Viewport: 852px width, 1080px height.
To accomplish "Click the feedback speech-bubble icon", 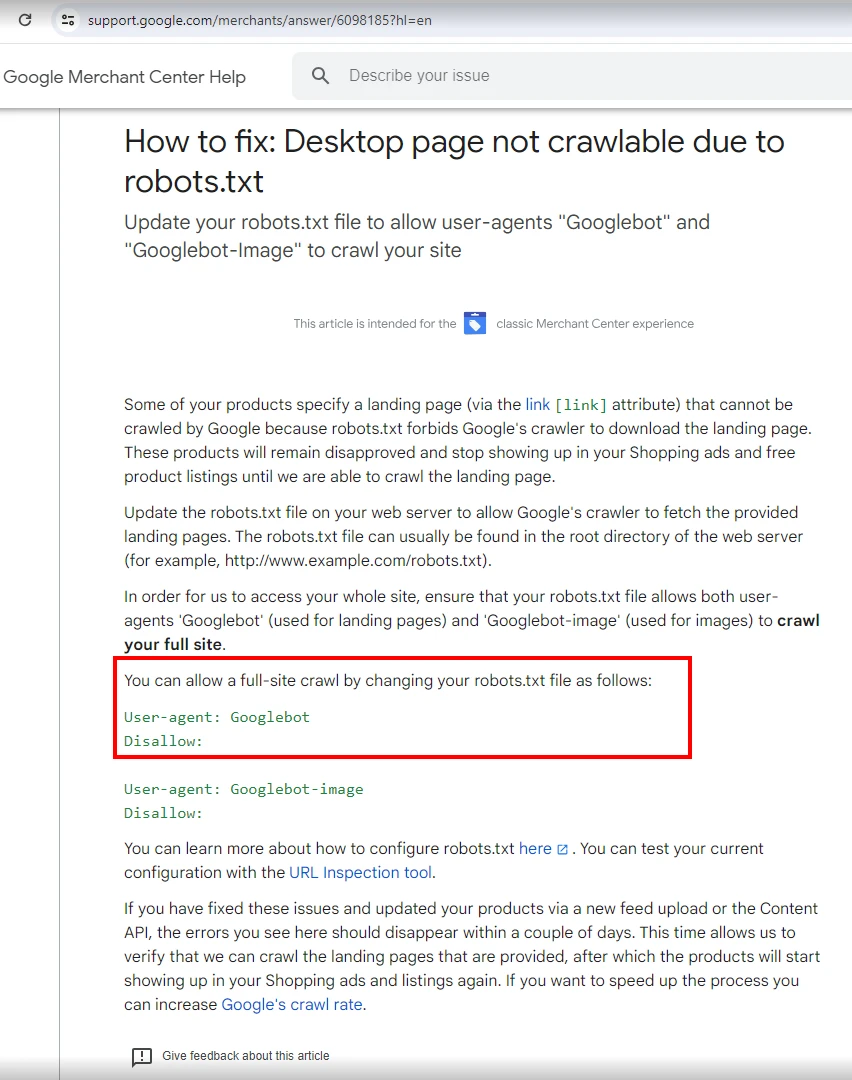I will coord(141,1056).
